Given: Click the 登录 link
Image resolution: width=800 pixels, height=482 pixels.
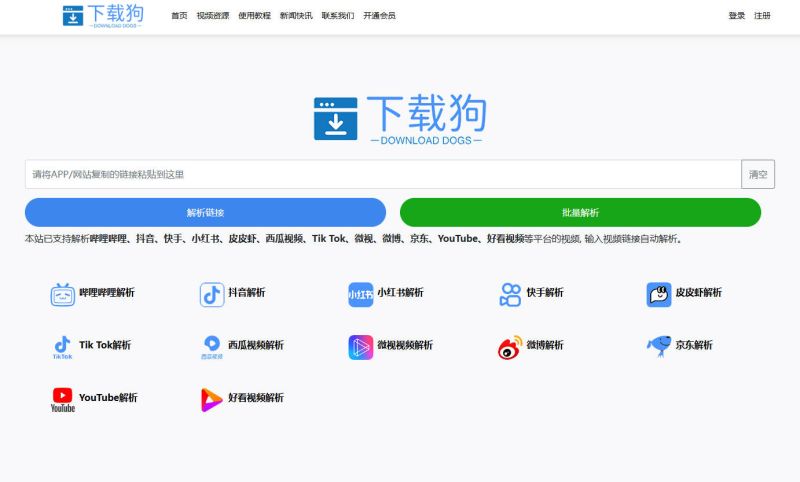Looking at the screenshot, I should coord(737,16).
